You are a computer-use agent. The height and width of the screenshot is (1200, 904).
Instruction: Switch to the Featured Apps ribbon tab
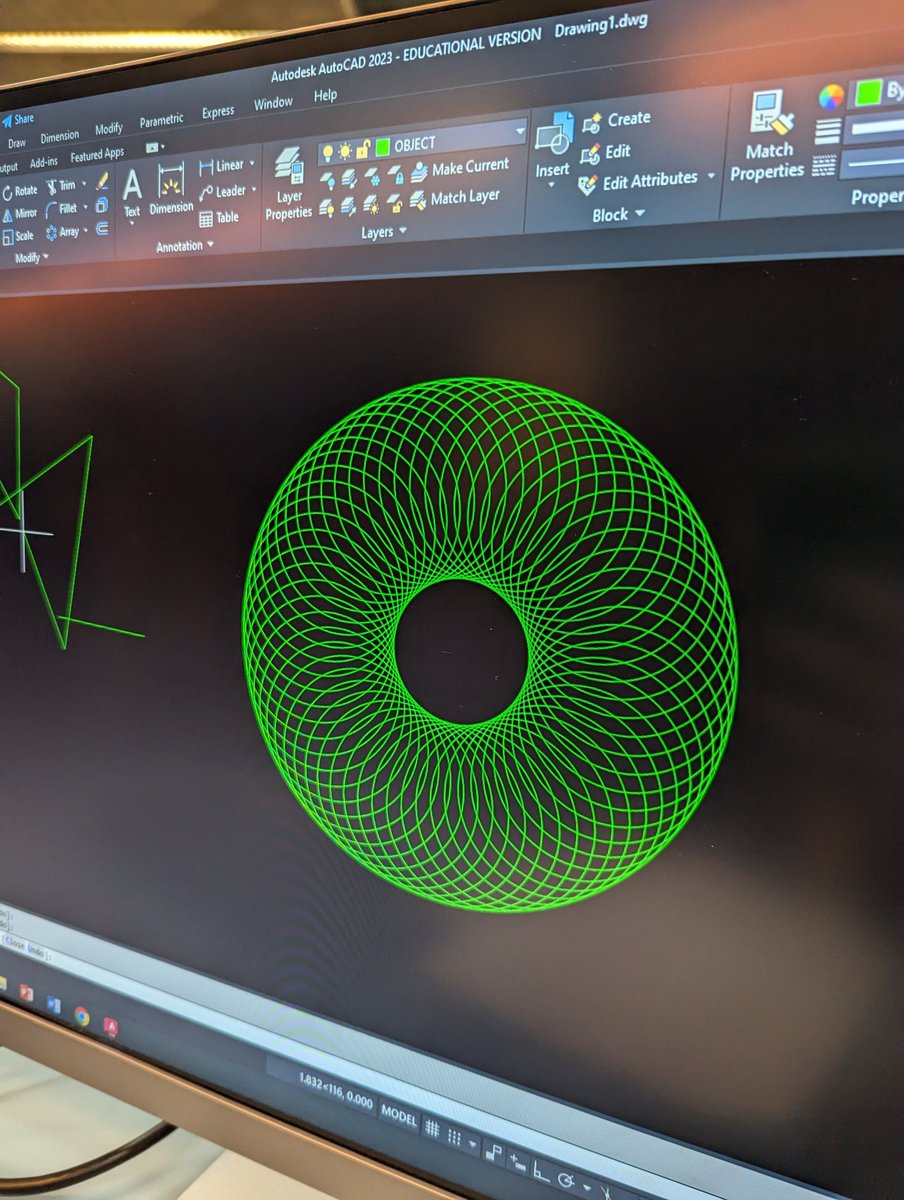97,156
